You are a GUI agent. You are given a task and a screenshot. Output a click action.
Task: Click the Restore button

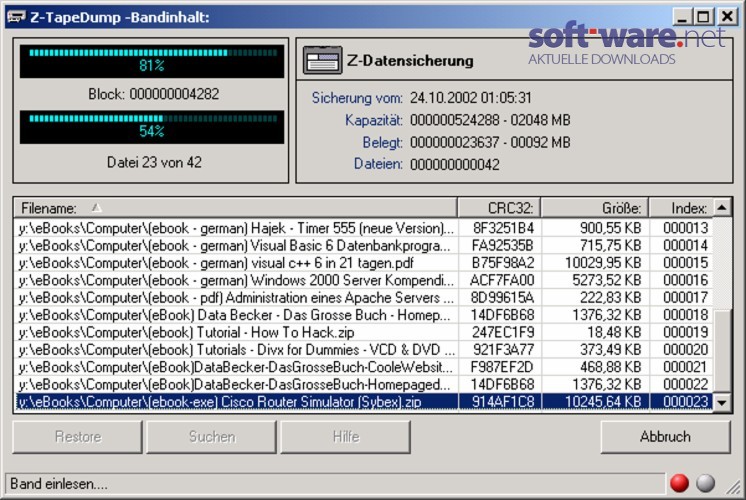click(78, 436)
